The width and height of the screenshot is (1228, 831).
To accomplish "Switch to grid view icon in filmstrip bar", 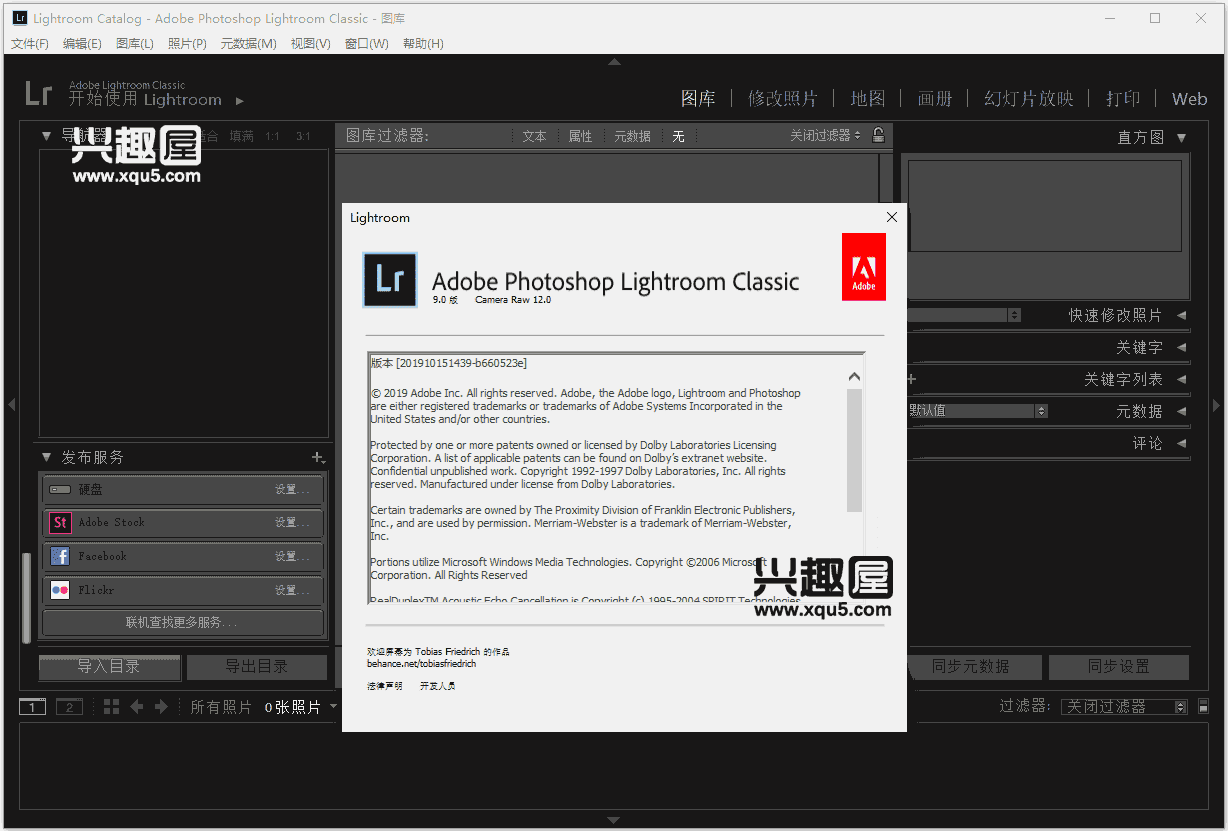I will [111, 707].
